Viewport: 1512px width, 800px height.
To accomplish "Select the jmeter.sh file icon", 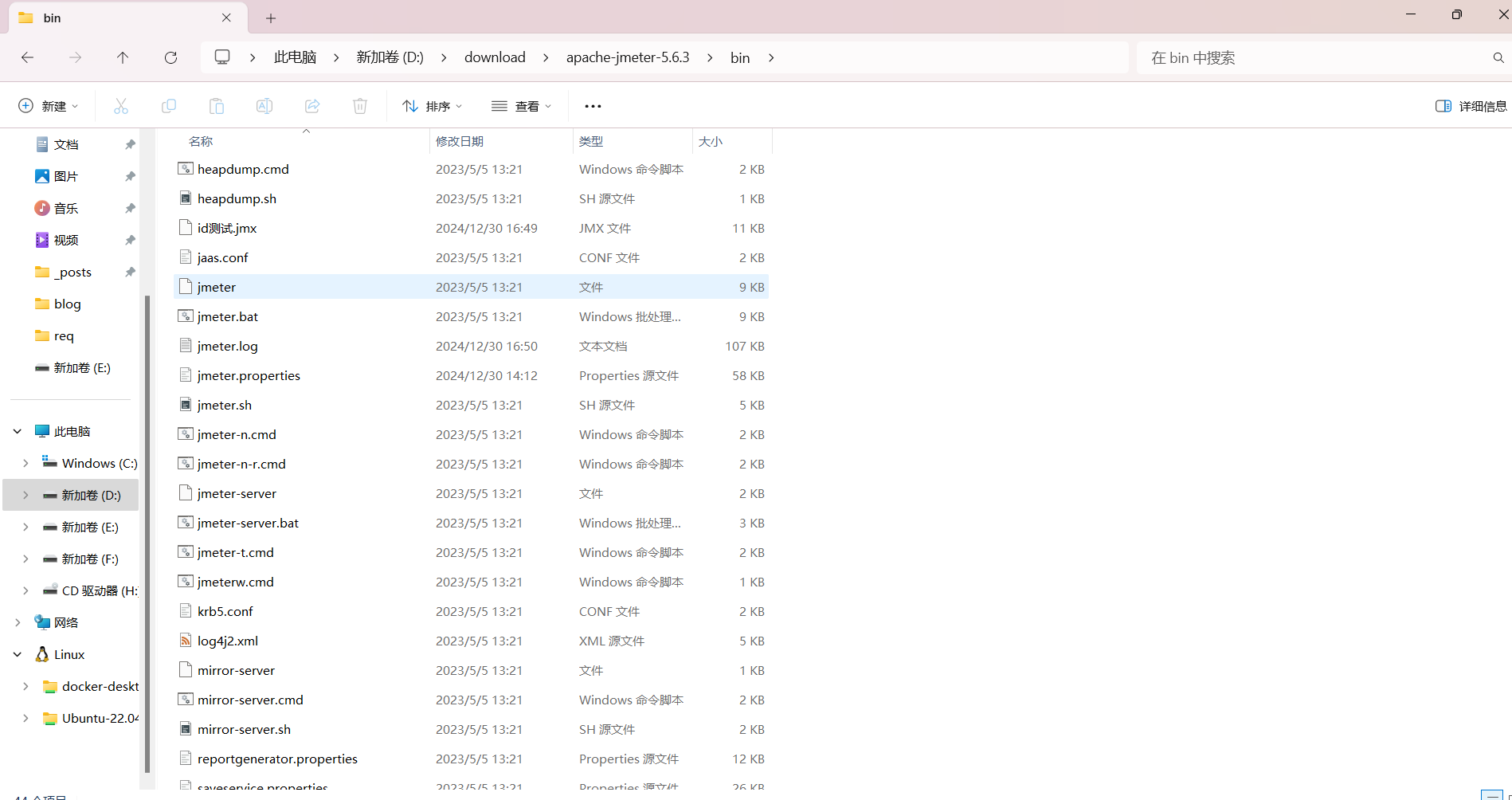I will [x=186, y=405].
